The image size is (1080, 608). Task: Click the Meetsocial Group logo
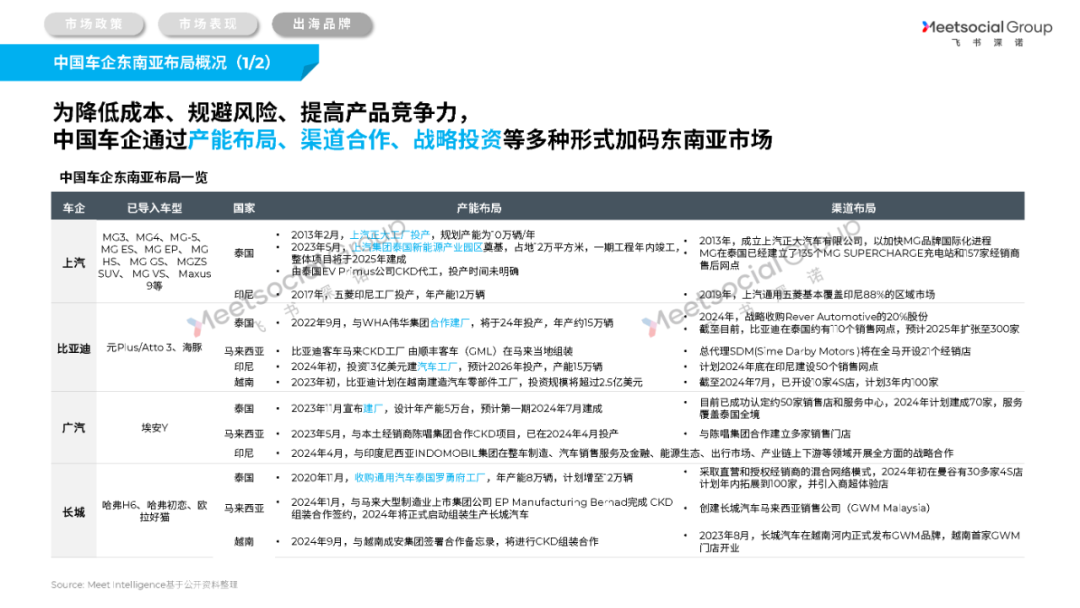[986, 32]
